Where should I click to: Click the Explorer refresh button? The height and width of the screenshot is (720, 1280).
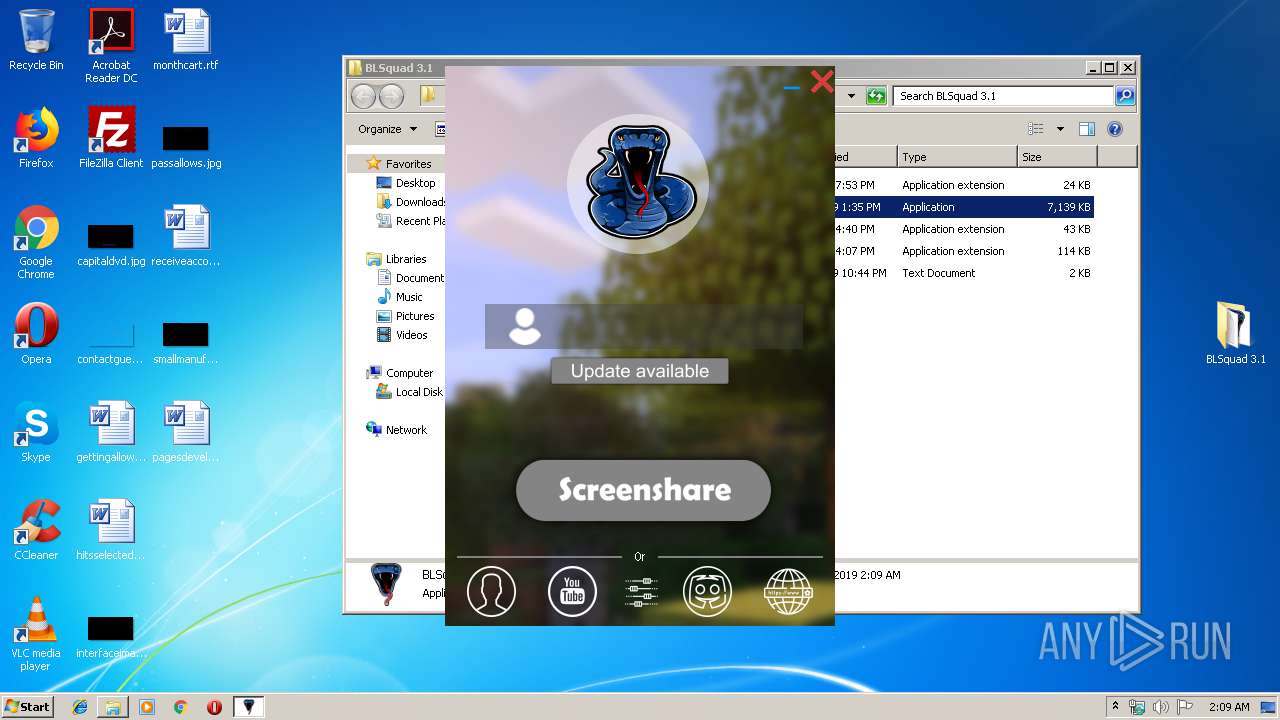pyautogui.click(x=876, y=96)
